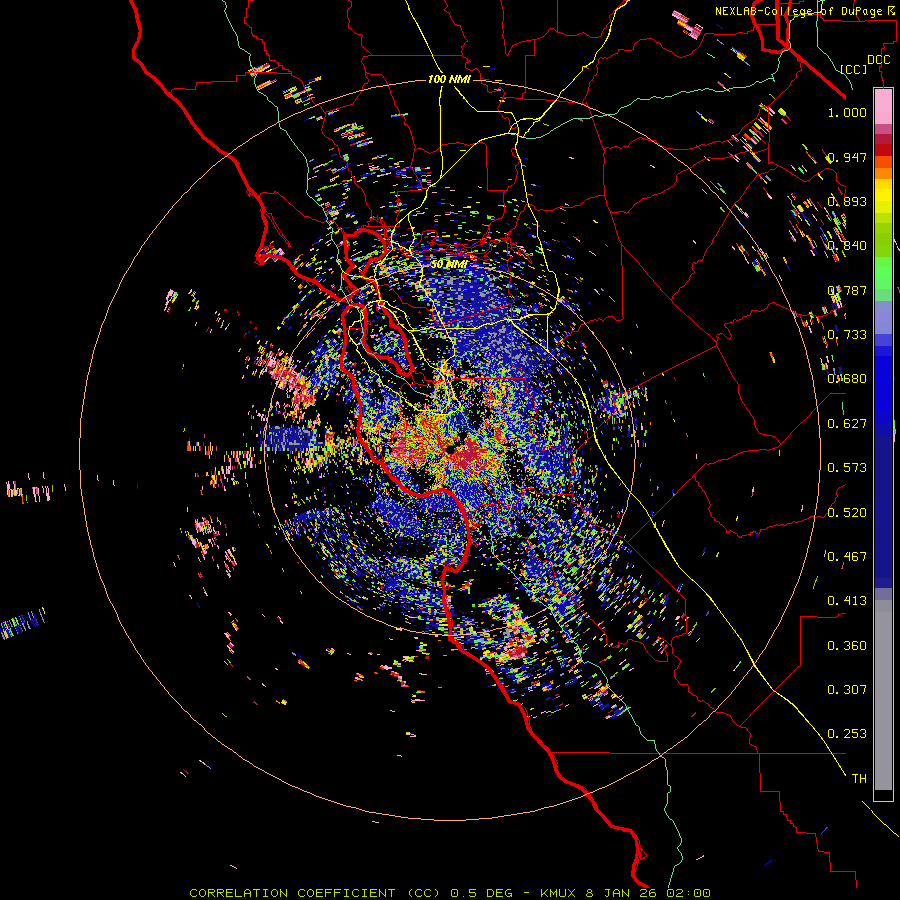Click the 0.893 scale value
The image size is (900, 900).
[847, 201]
